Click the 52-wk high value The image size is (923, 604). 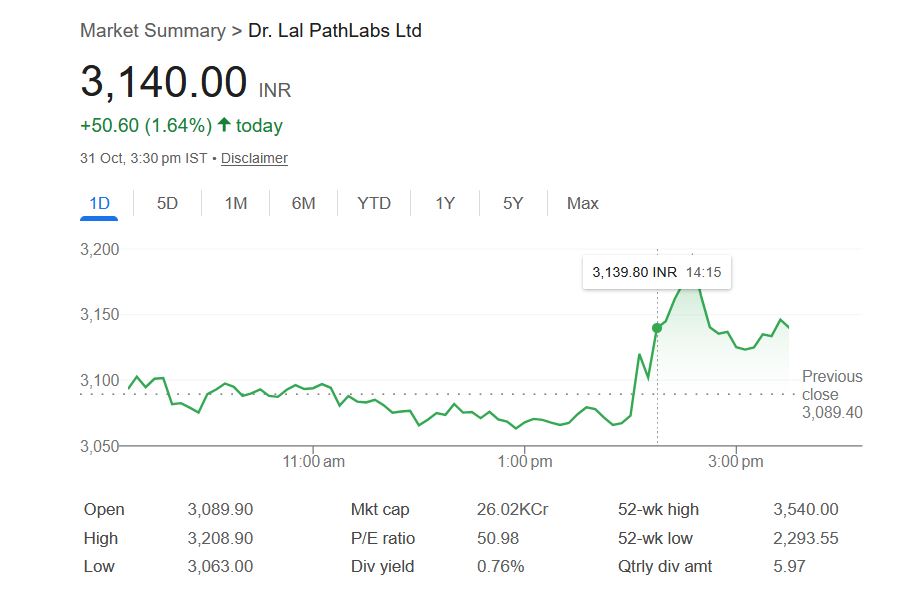806,510
